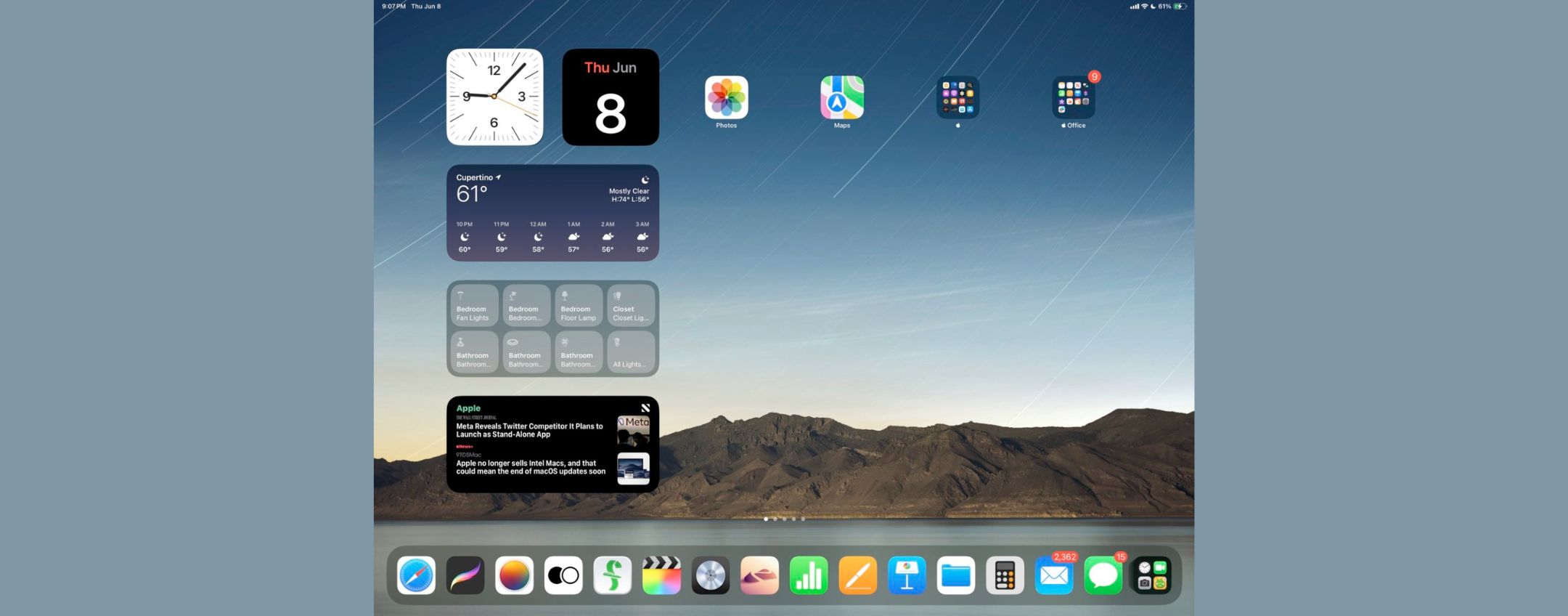Image resolution: width=1568 pixels, height=616 pixels.
Task: Open the Calculator app
Action: coord(1005,576)
